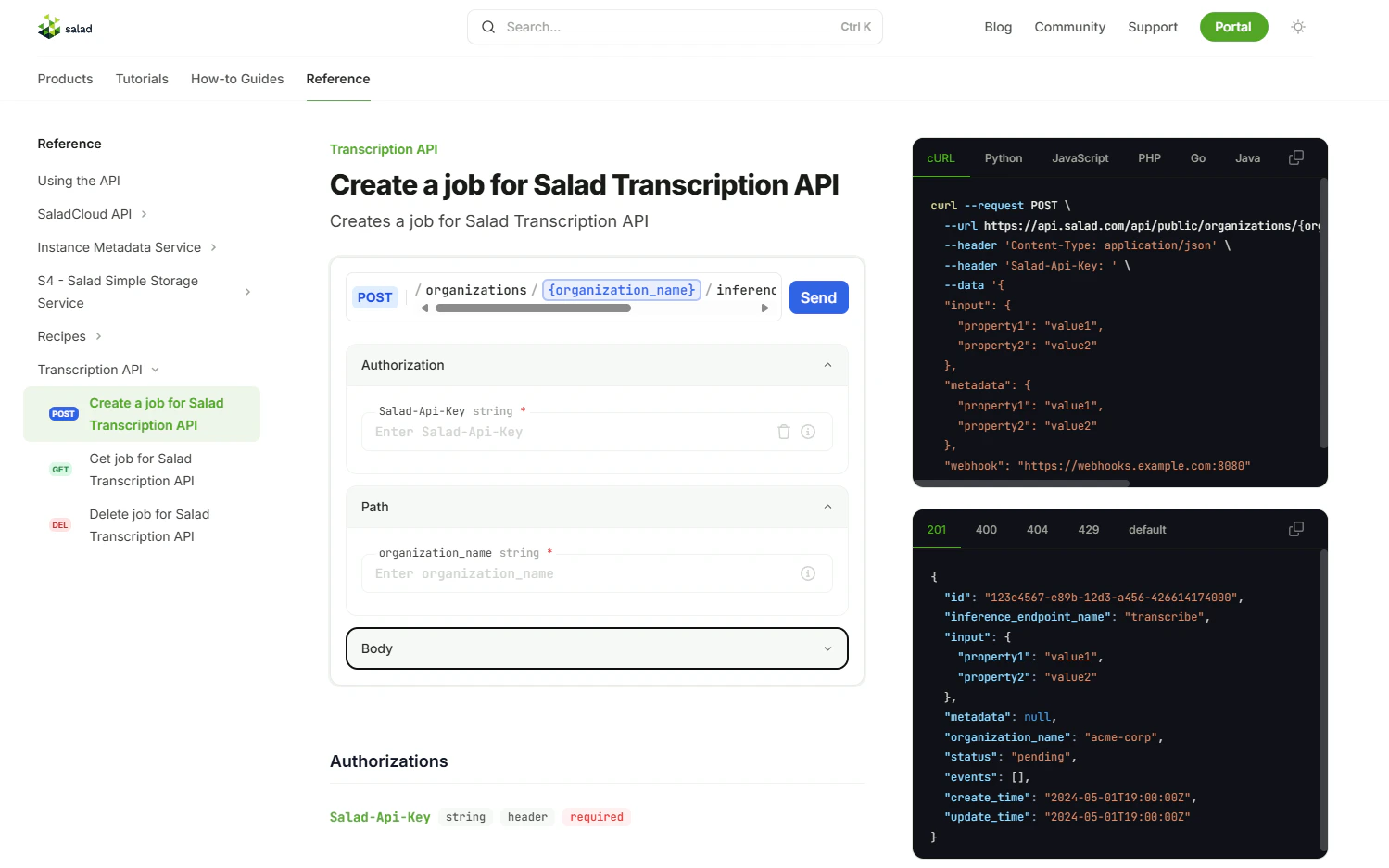The width and height of the screenshot is (1389, 868).
Task: Expand the Recipes section
Action: pyautogui.click(x=98, y=336)
